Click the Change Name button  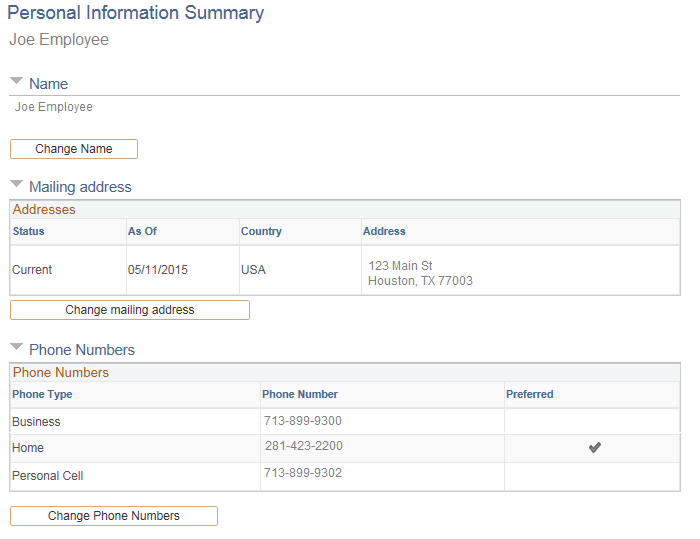click(74, 149)
